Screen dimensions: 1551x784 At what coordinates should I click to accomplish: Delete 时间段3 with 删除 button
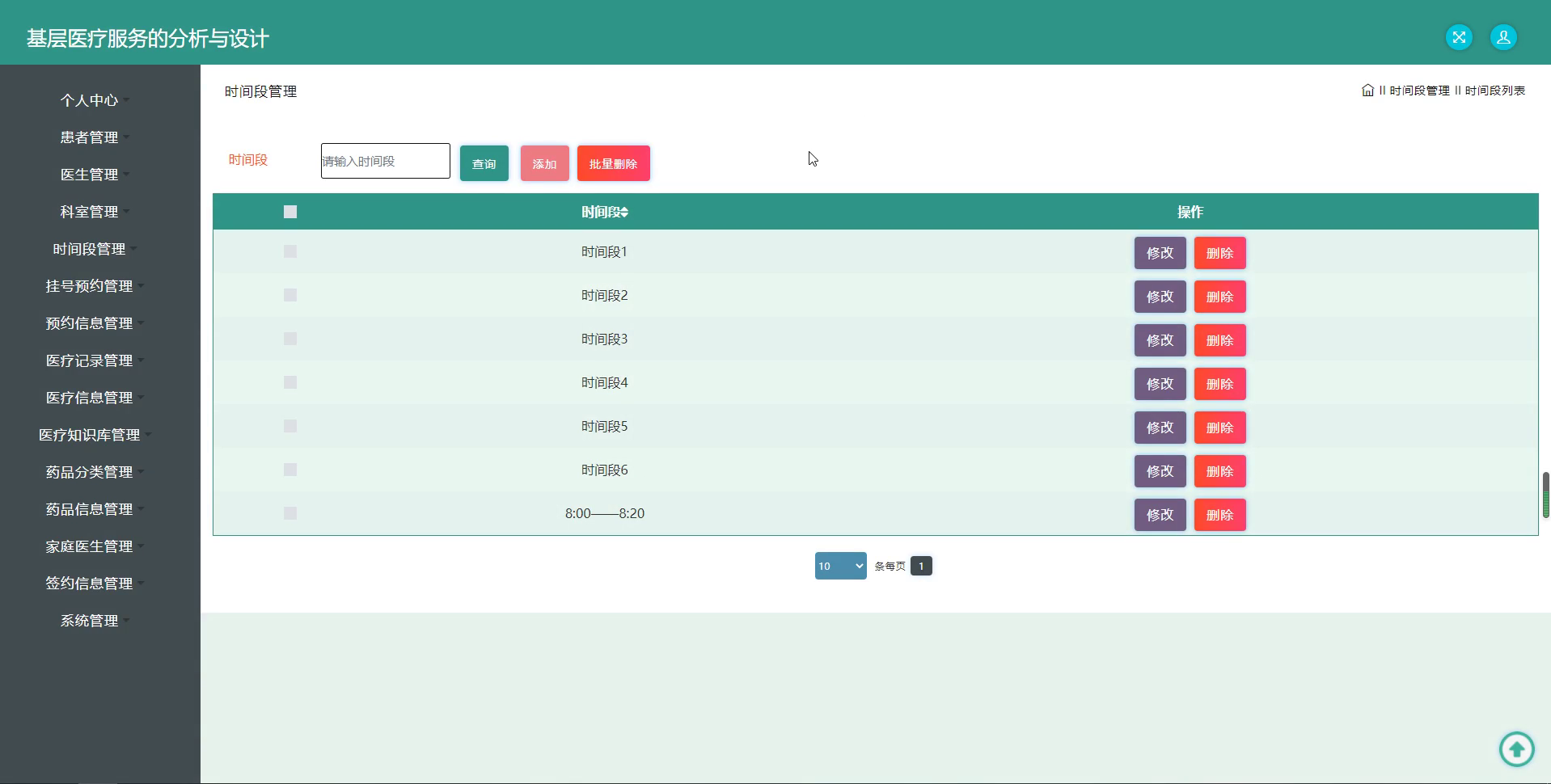click(x=1219, y=340)
